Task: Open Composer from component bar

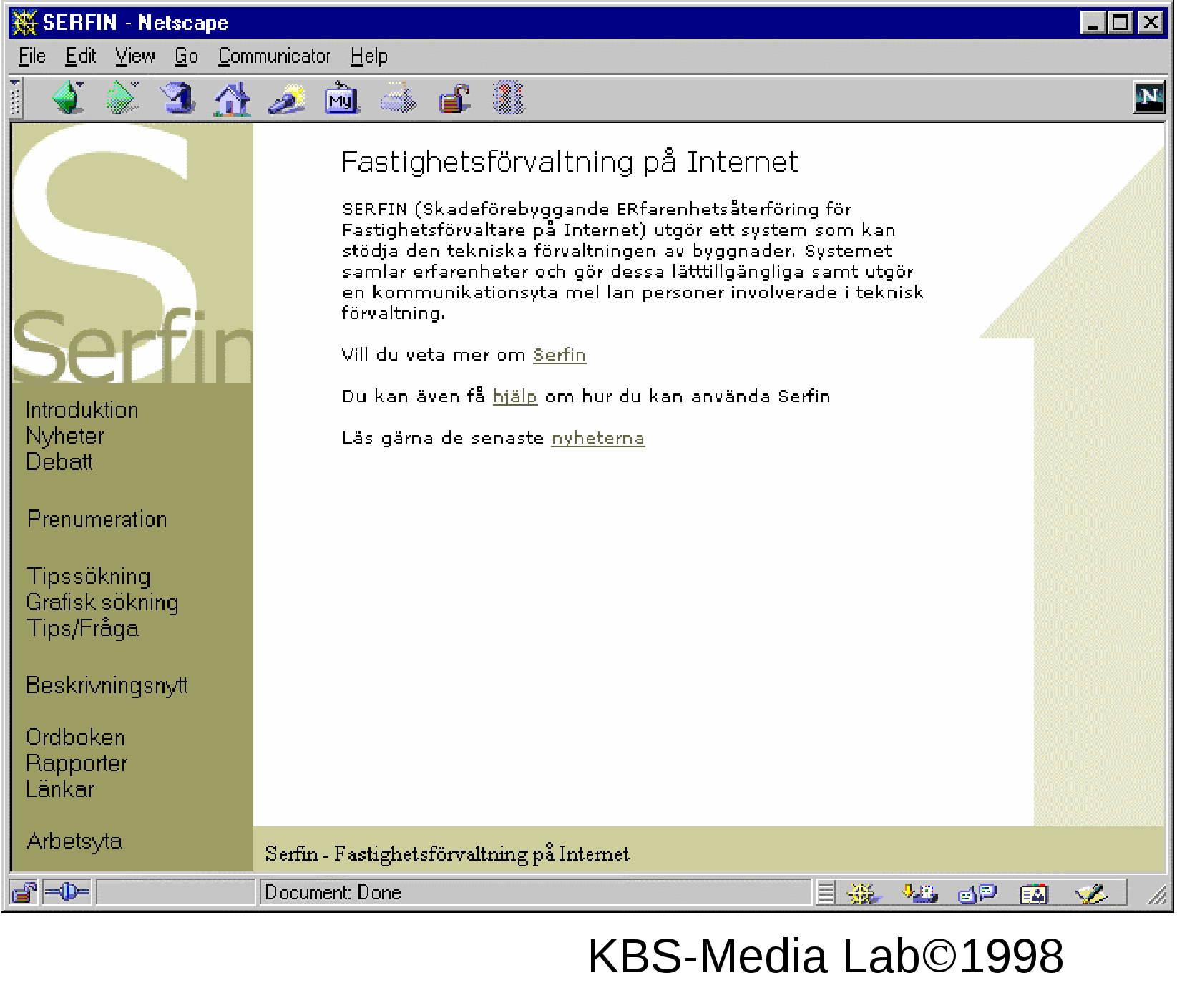Action: 1090,893
